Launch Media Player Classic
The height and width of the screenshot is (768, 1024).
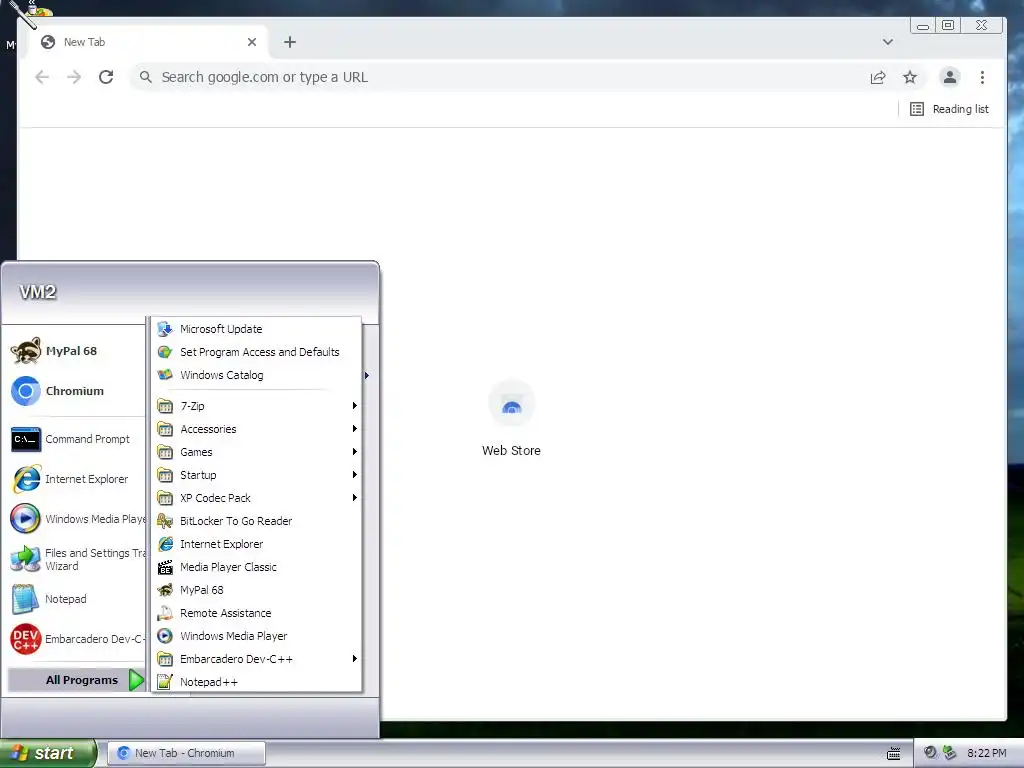[x=256, y=567]
